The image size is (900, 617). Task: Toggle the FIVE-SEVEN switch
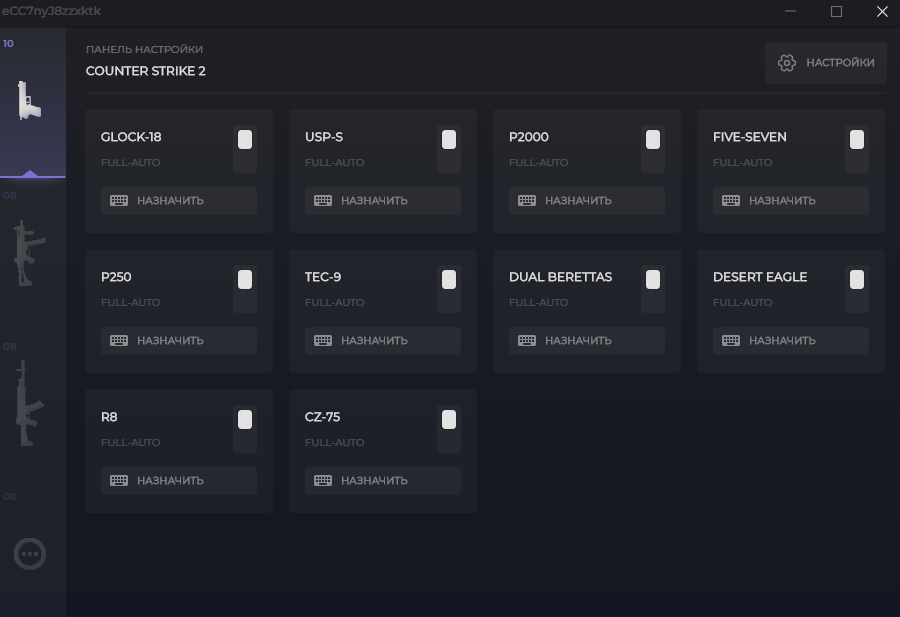pyautogui.click(x=857, y=149)
